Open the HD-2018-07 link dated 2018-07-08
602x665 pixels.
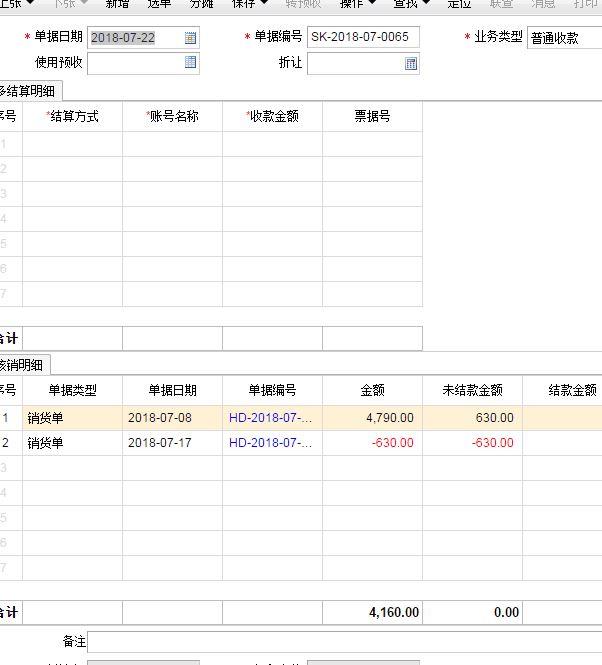(270, 418)
